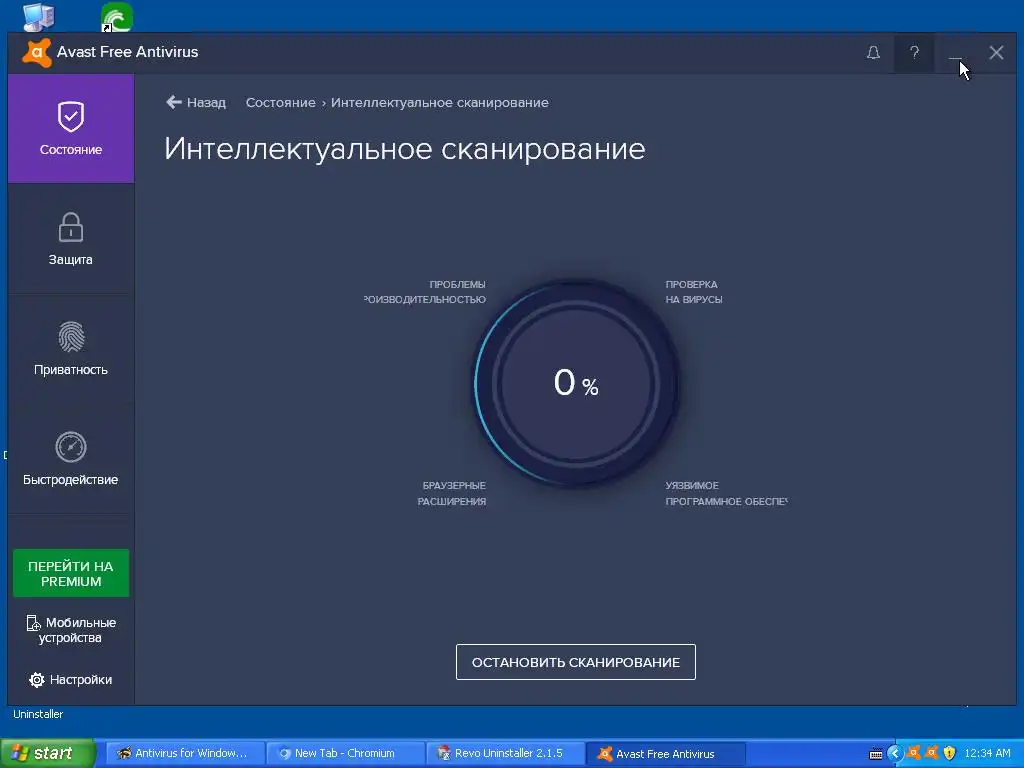Open Настройки gear settings
The image size is (1024, 768).
71,680
